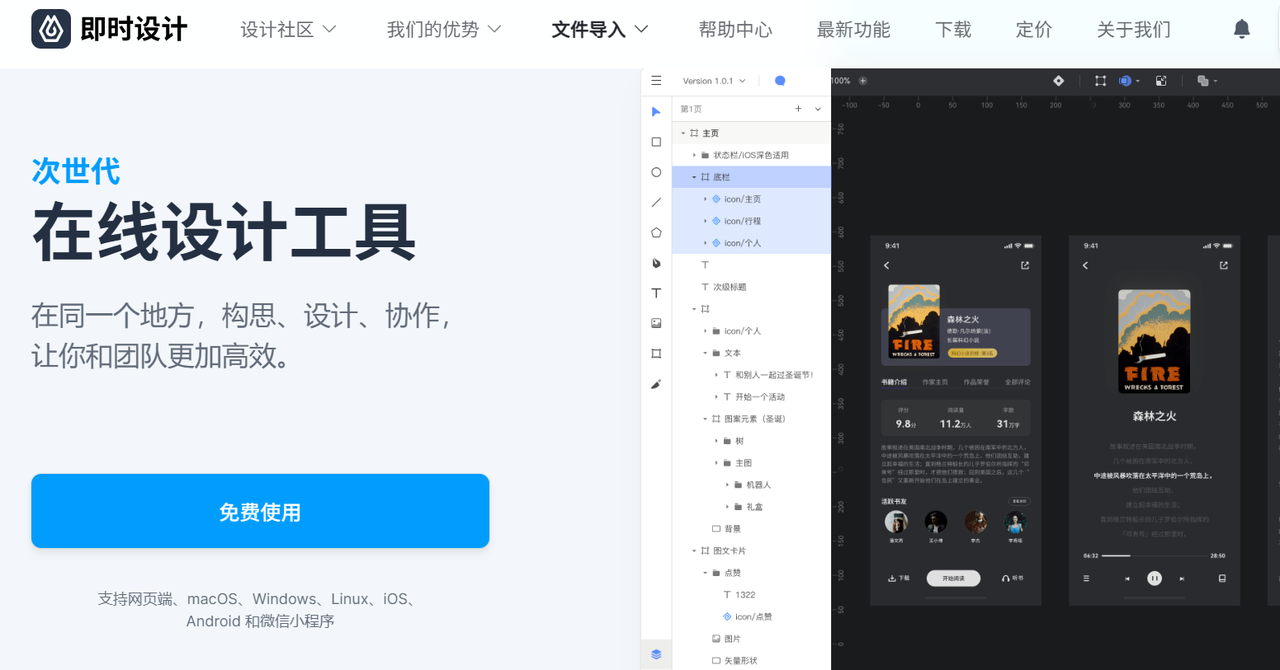Click the frame bounds icon in top bar
This screenshot has width=1280, height=670.
click(x=1100, y=81)
